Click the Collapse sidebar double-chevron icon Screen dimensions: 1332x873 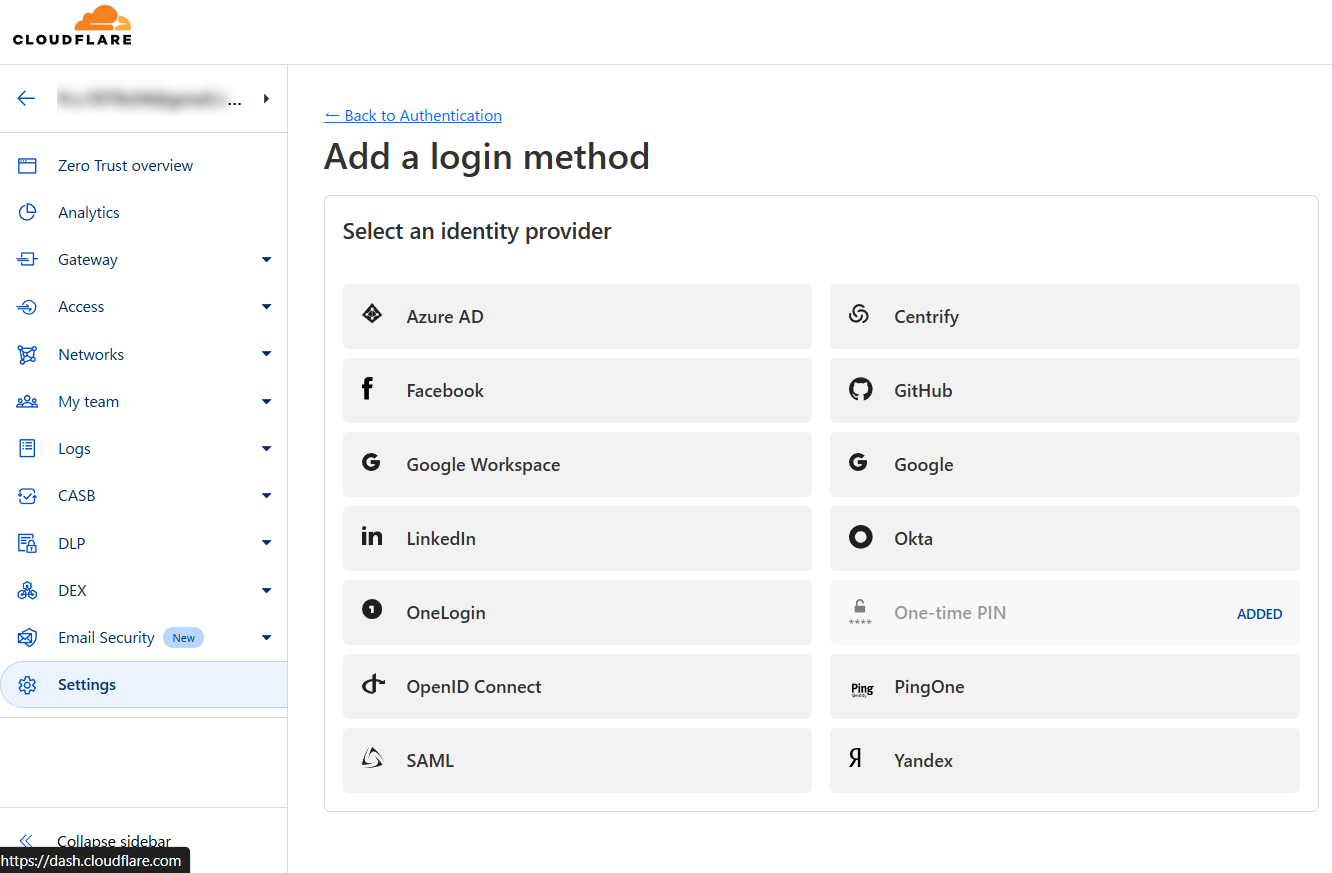click(26, 842)
